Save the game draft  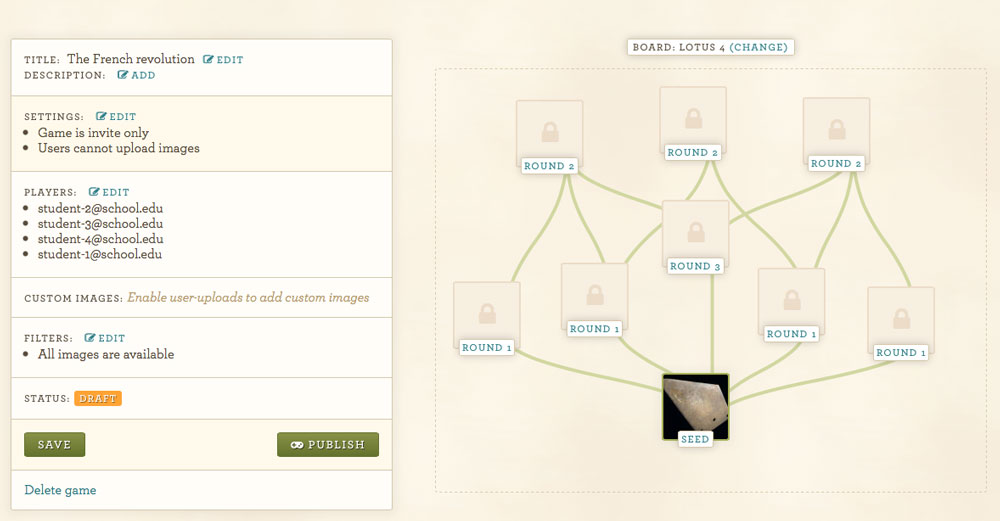tap(54, 444)
